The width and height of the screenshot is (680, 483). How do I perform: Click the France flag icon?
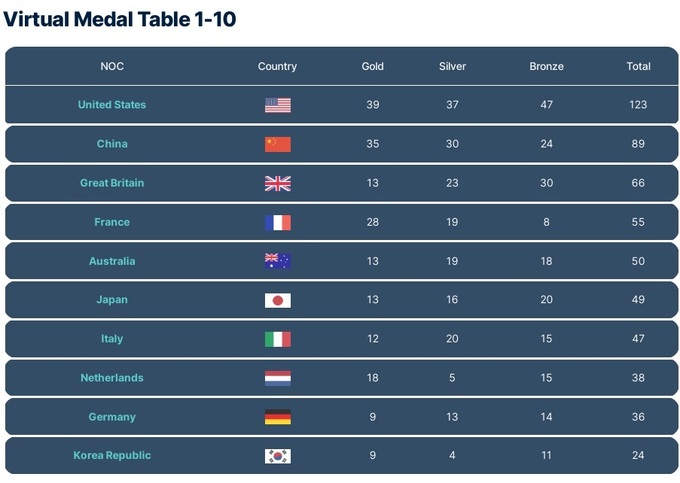(x=277, y=222)
